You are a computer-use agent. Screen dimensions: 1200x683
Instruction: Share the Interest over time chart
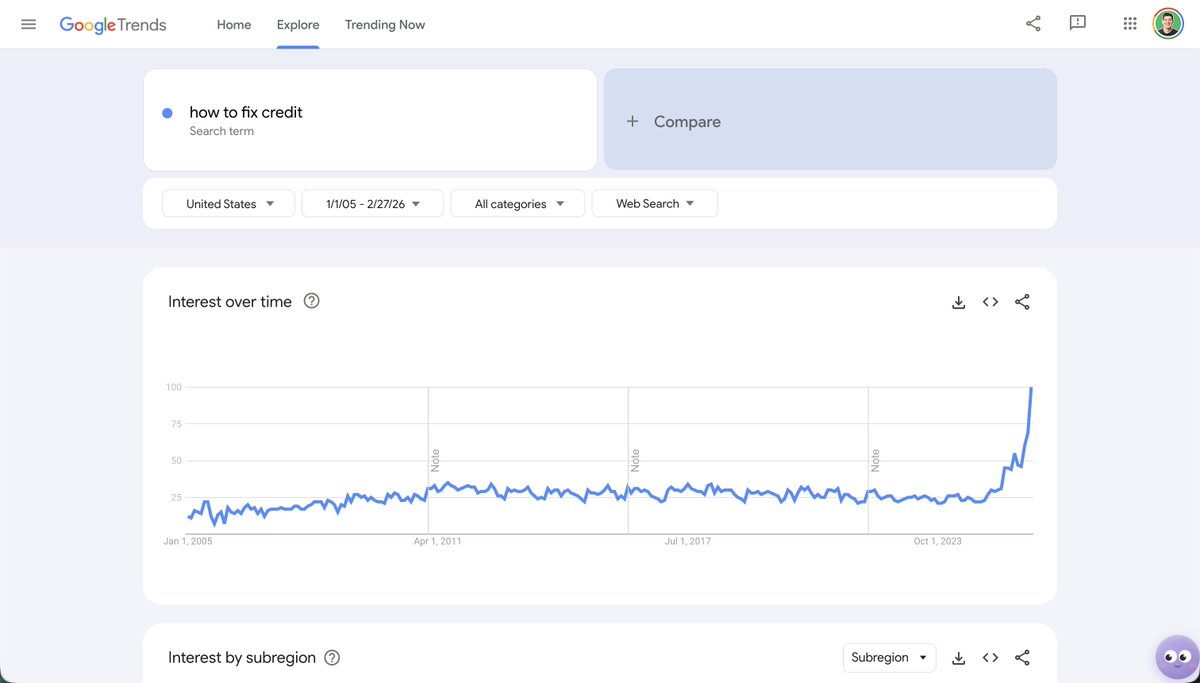point(1022,302)
